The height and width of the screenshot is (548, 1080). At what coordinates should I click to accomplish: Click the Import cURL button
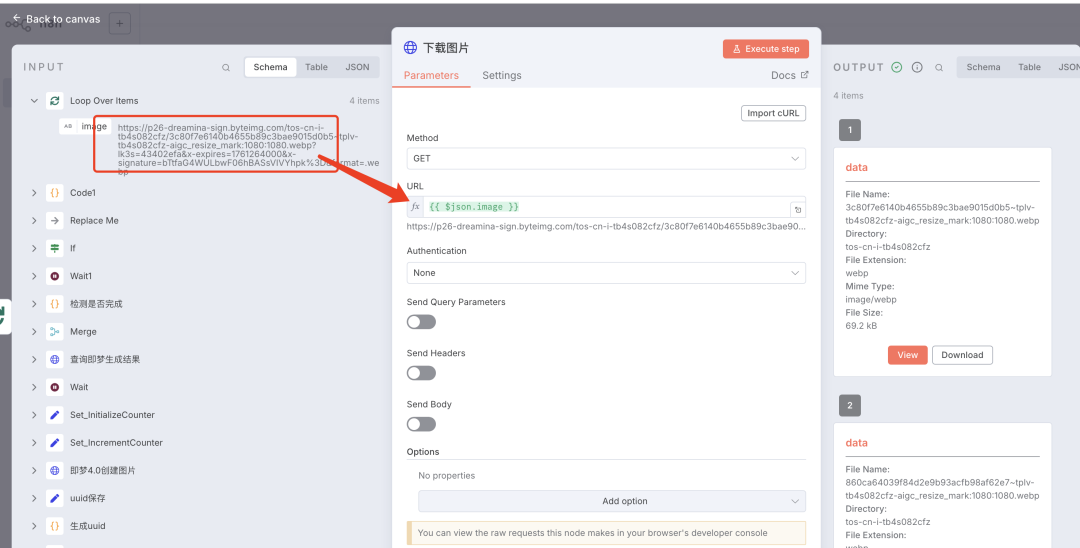click(773, 113)
